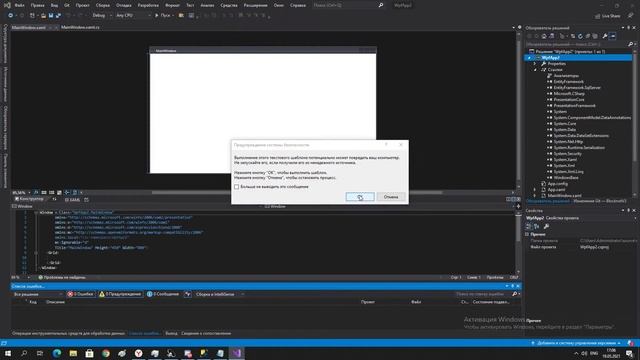
Task: Toggle the 0 Ошибок errors filter
Action: click(81, 294)
